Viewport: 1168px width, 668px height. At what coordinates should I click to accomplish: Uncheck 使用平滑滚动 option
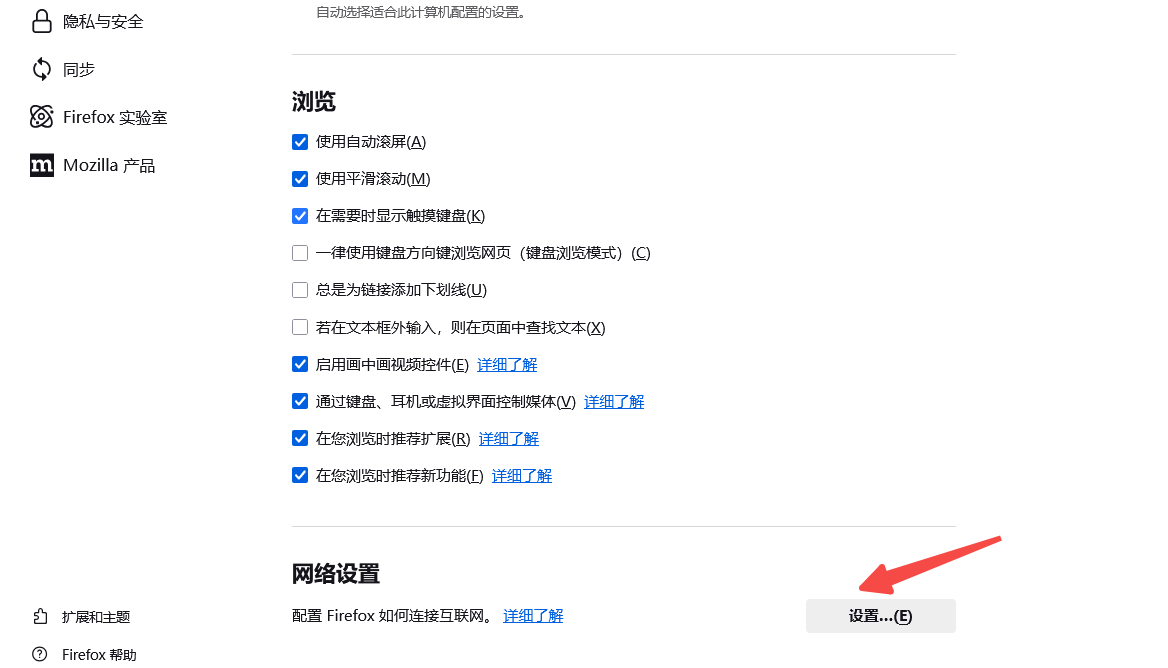point(300,179)
